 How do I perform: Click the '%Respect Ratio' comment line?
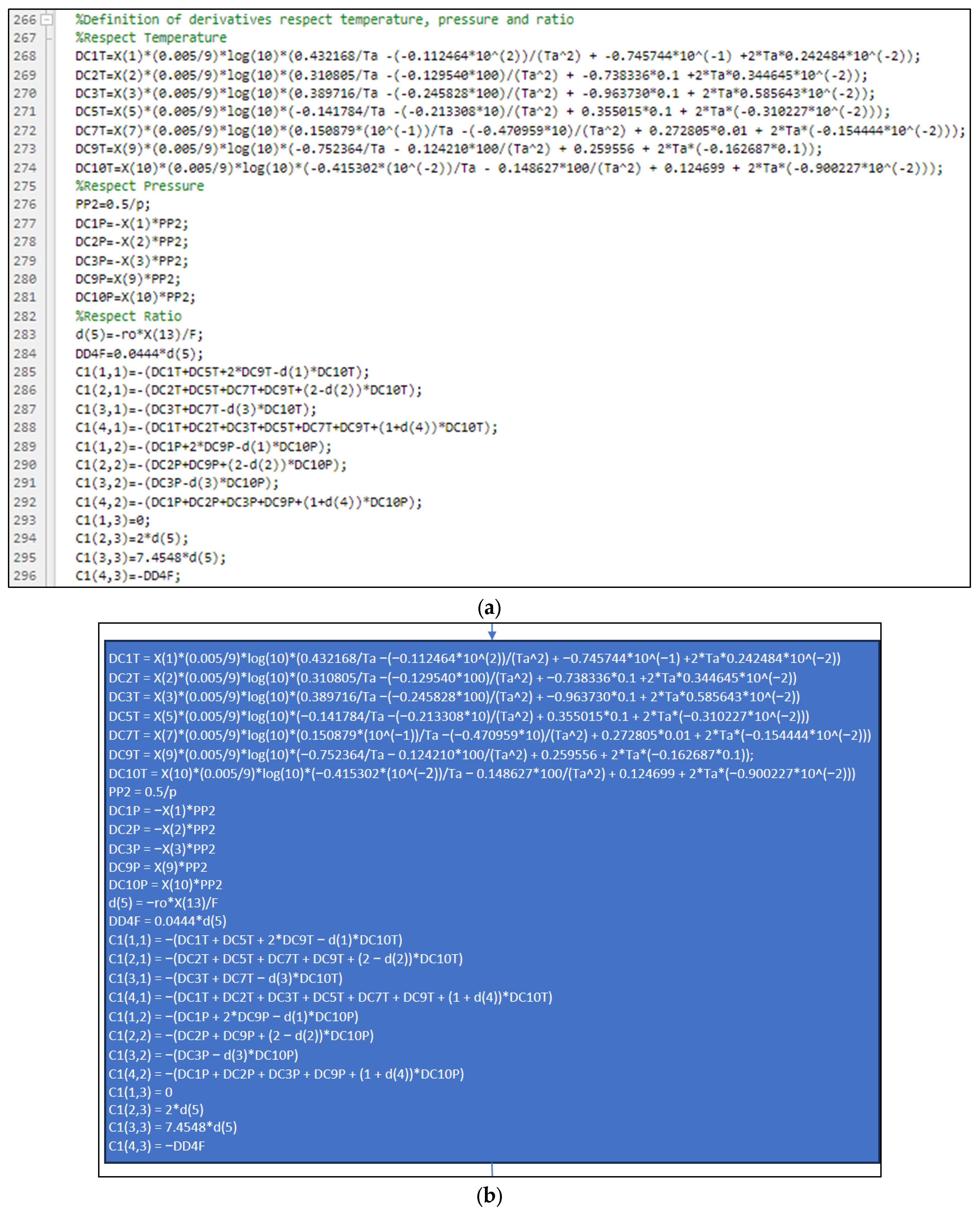[x=129, y=317]
